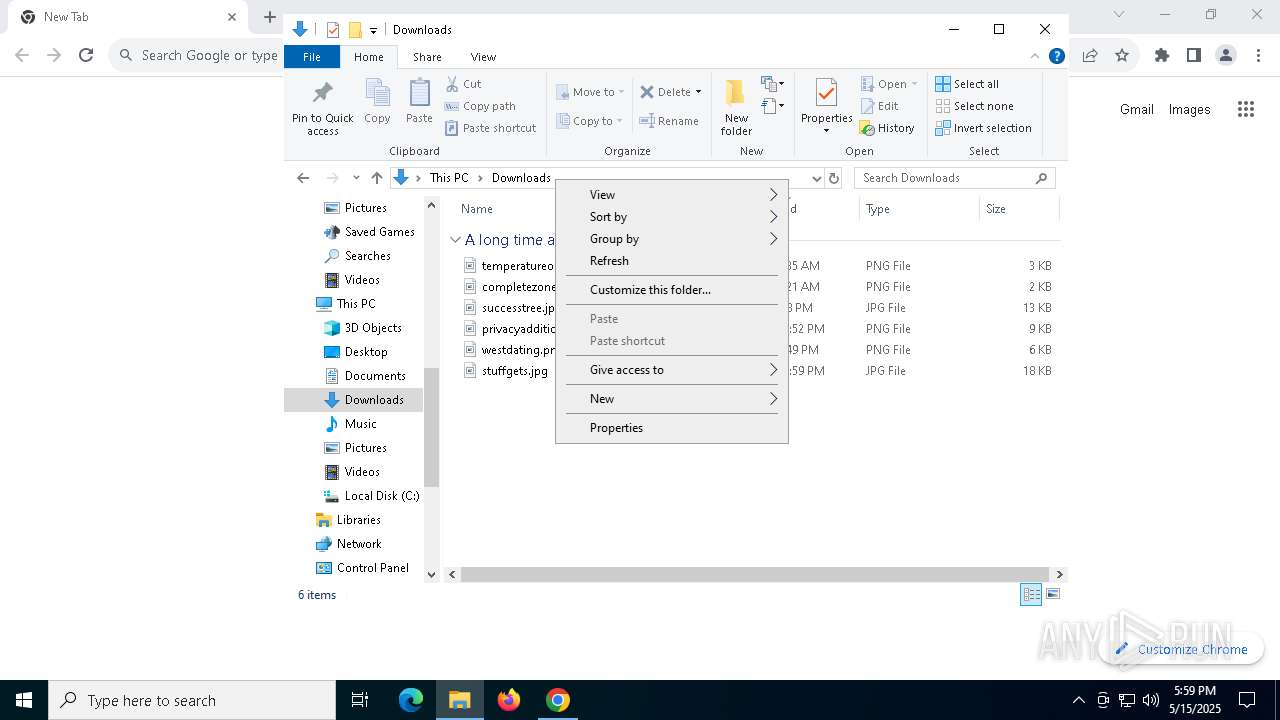1280x720 pixels.
Task: Choose Refresh from context menu
Action: (672, 261)
